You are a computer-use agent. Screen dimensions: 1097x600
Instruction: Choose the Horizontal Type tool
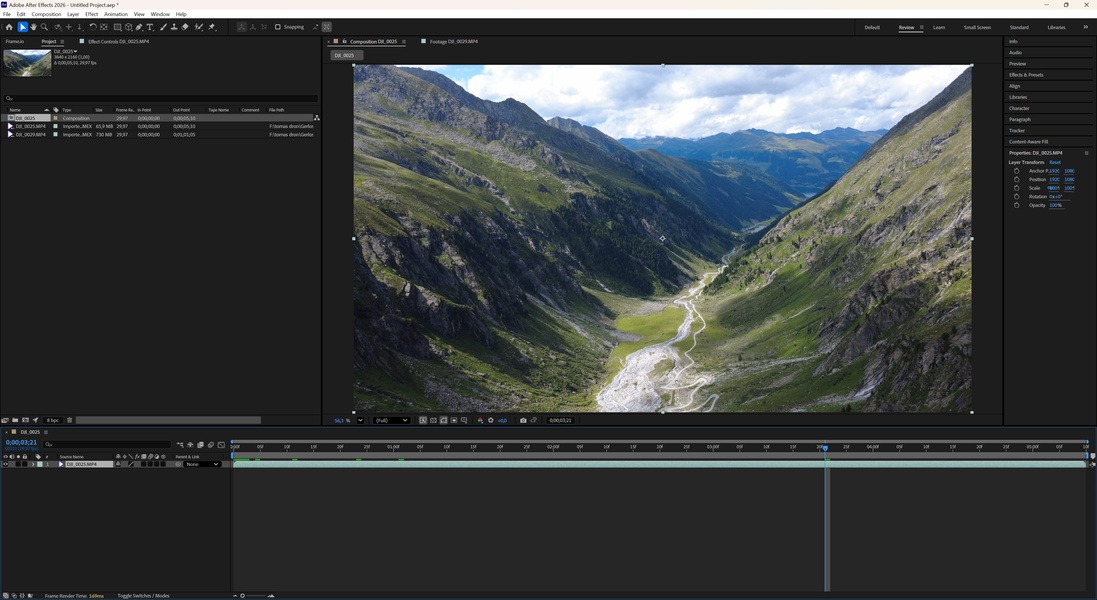[150, 27]
